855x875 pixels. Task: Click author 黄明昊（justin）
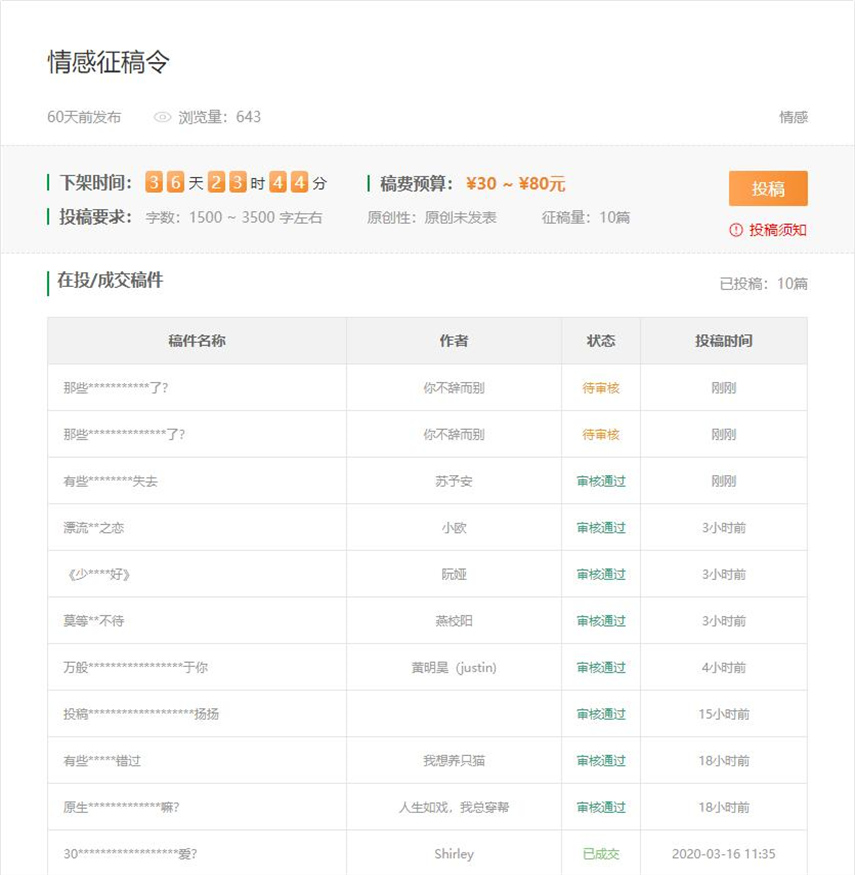tap(453, 667)
